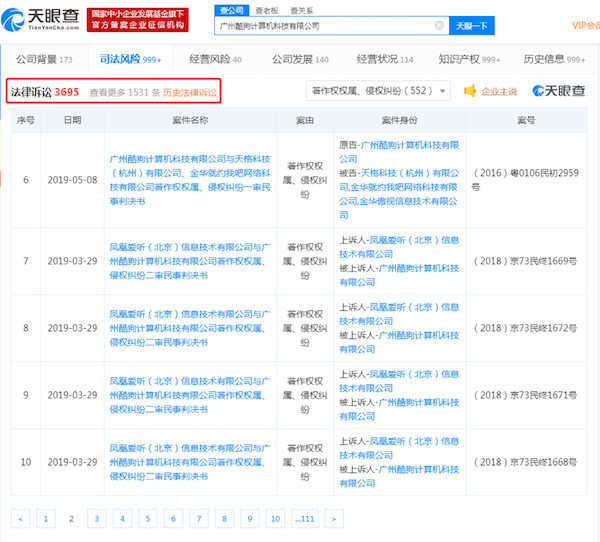Open appellant 凤凰爱听 link in row 10
This screenshot has height=542, width=600.
coord(399,448)
